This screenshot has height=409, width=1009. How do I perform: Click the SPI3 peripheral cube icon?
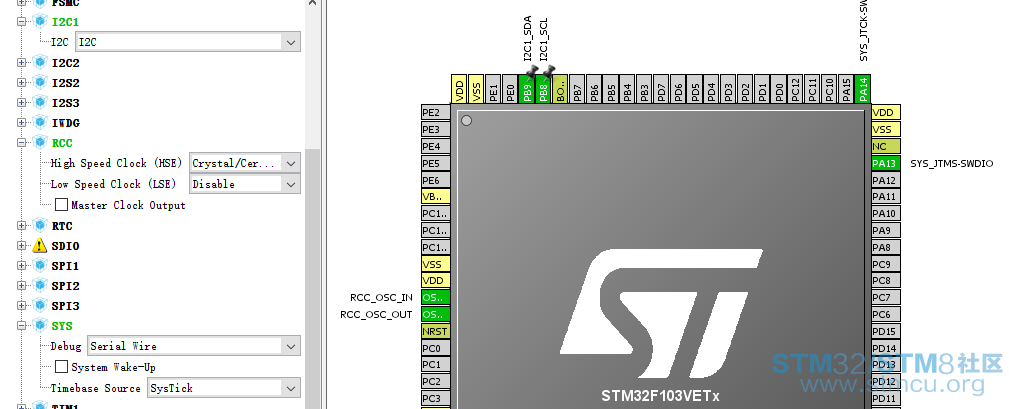[x=40, y=305]
